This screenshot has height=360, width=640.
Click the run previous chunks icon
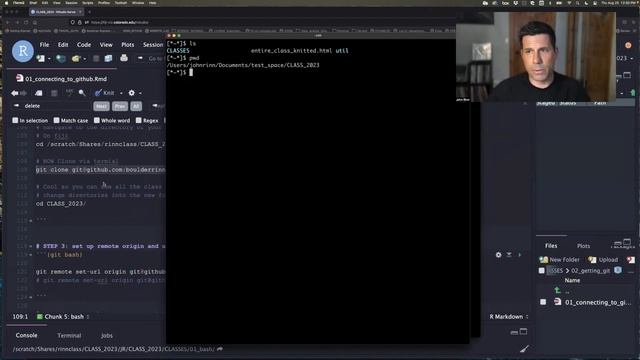pos(509,255)
